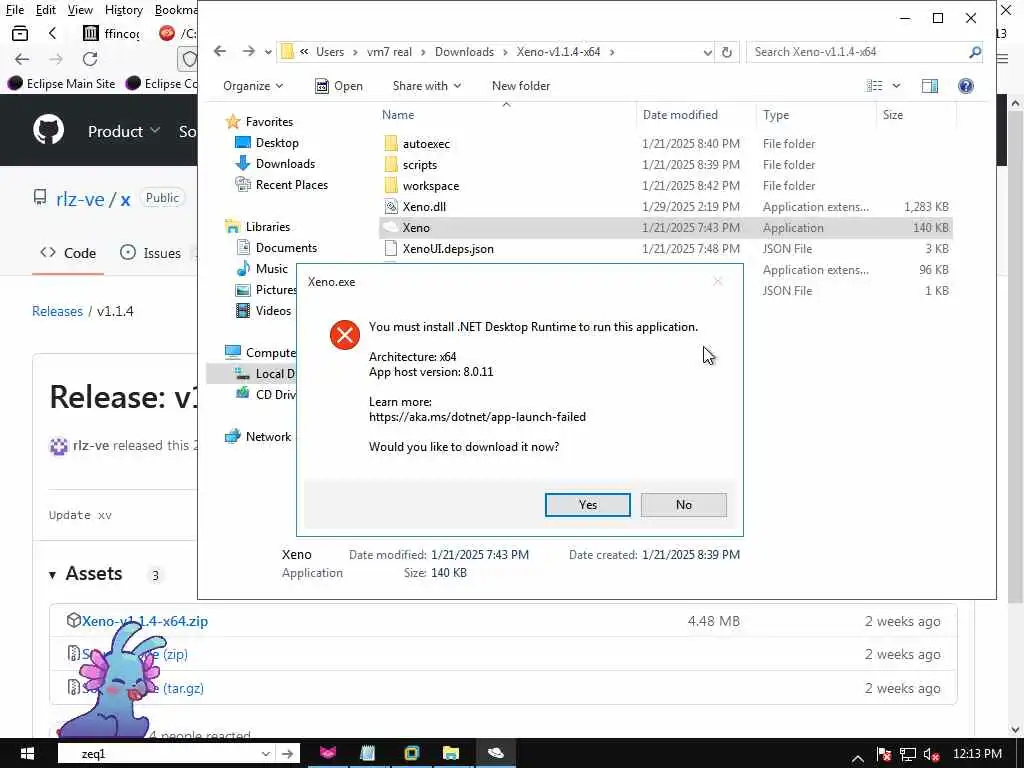The image size is (1024, 768).
Task: Click the Releases breadcrumb link
Action: [57, 312]
